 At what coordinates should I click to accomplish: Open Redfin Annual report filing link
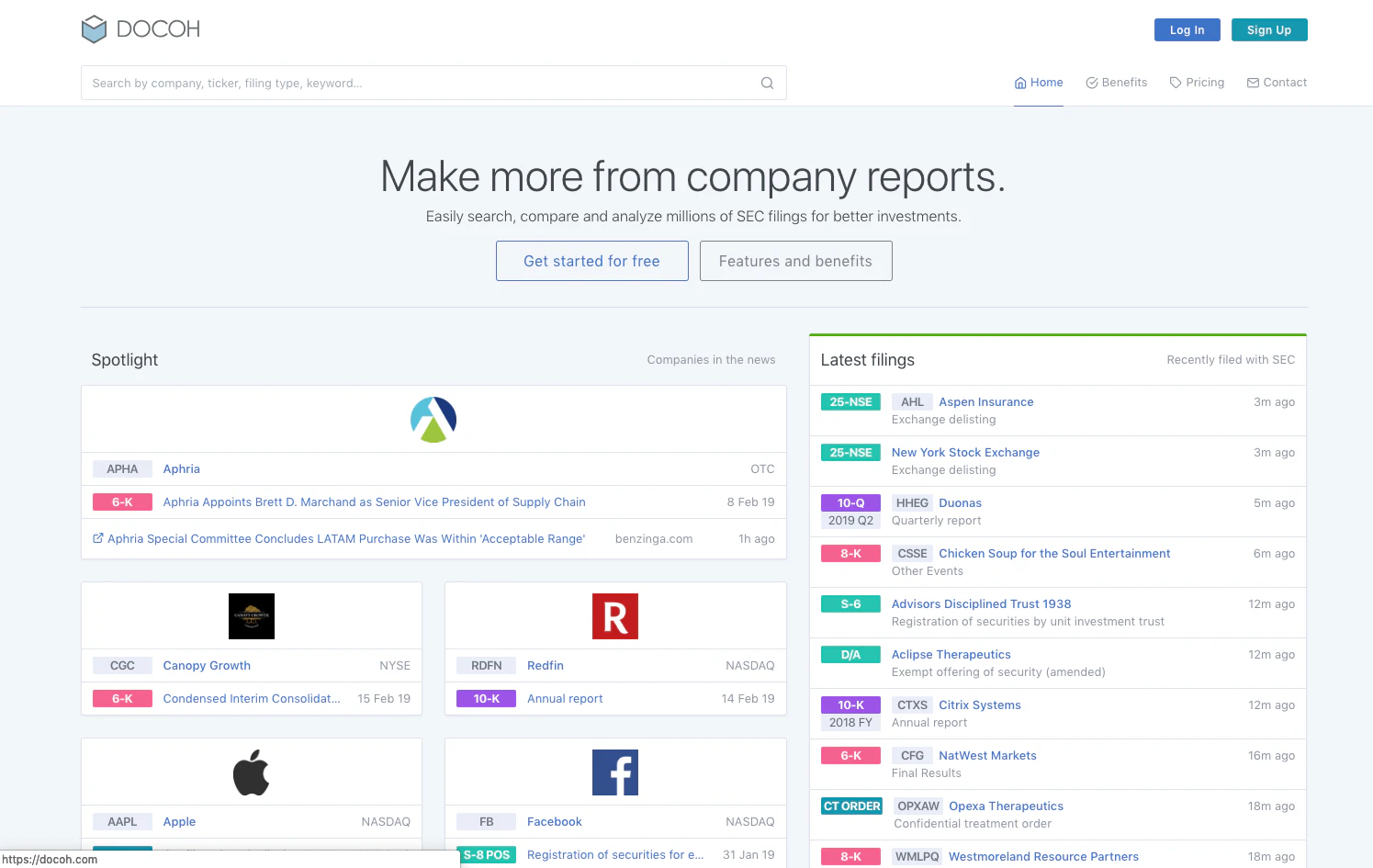click(x=565, y=699)
